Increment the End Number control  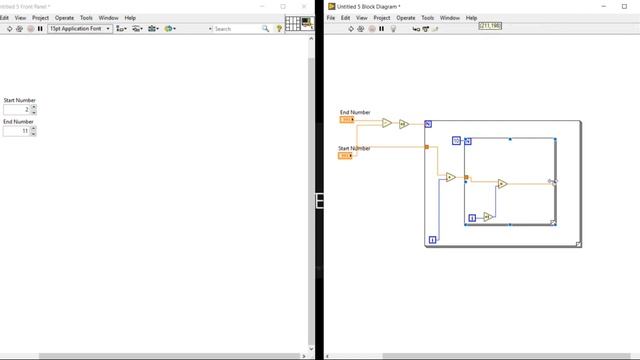33,129
